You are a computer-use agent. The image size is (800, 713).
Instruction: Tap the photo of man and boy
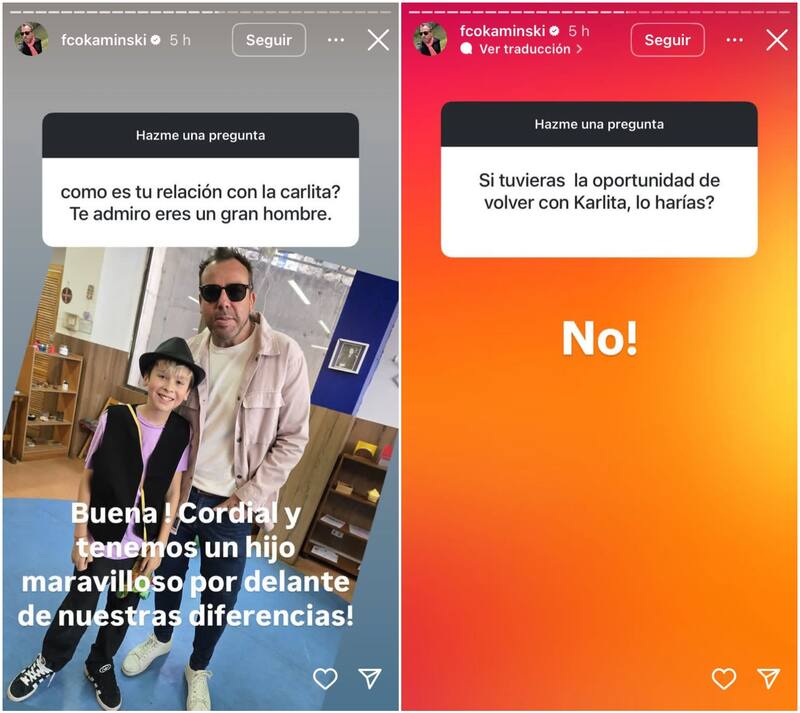(x=201, y=478)
